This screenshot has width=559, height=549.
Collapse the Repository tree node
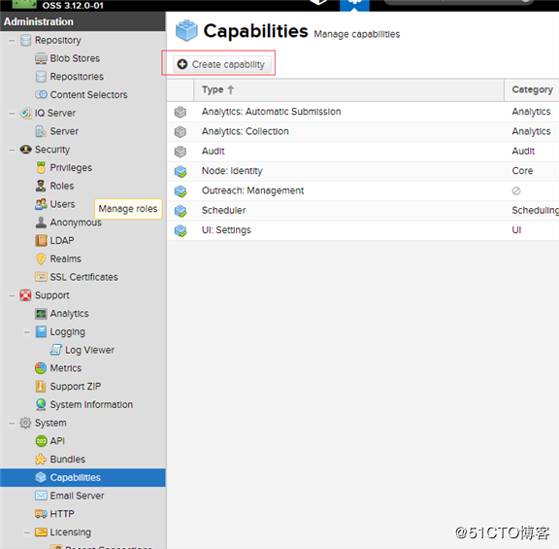tap(12, 41)
